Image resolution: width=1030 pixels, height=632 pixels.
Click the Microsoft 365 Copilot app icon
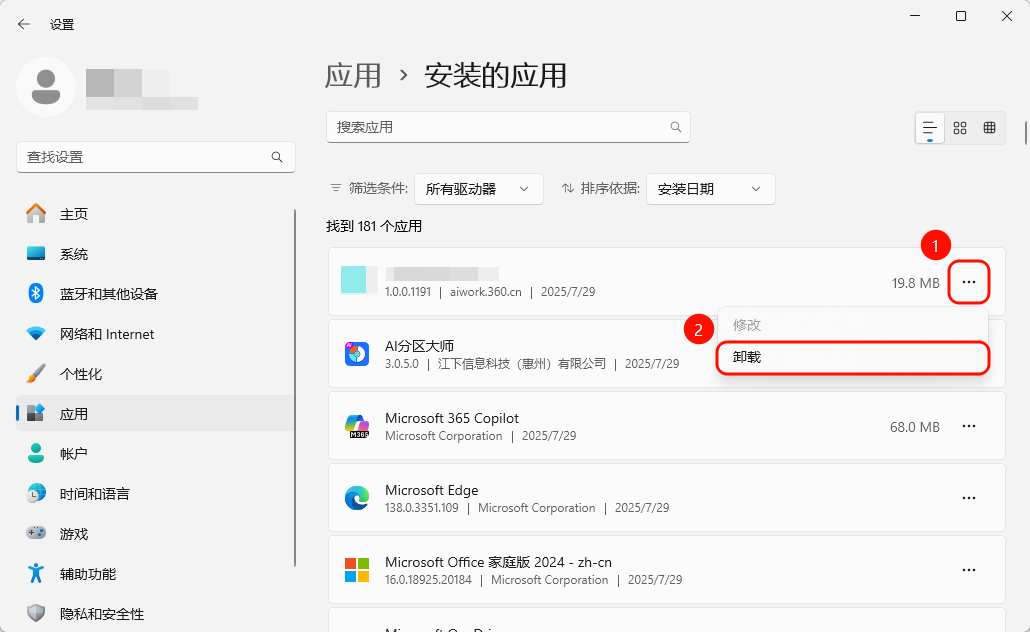[357, 426]
